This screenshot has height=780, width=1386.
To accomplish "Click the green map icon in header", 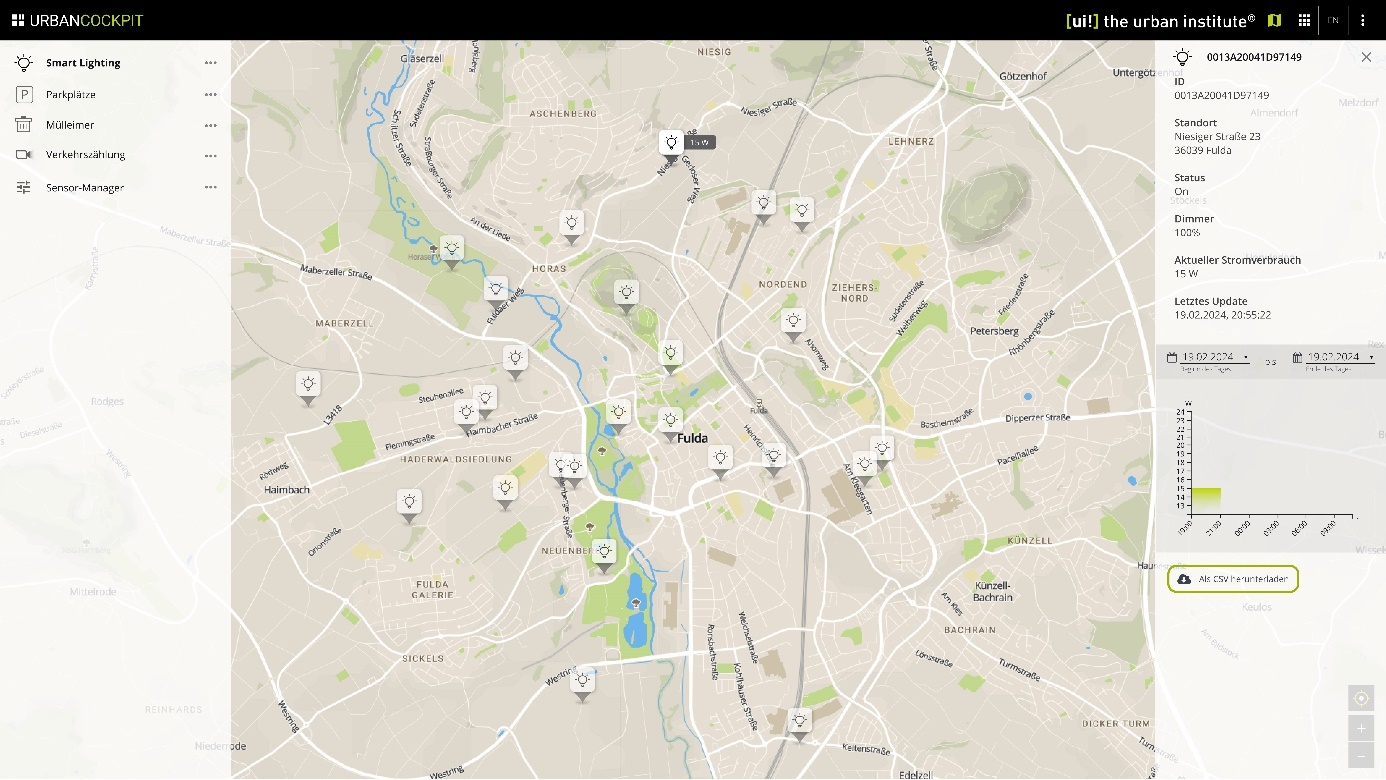I will 1274,20.
